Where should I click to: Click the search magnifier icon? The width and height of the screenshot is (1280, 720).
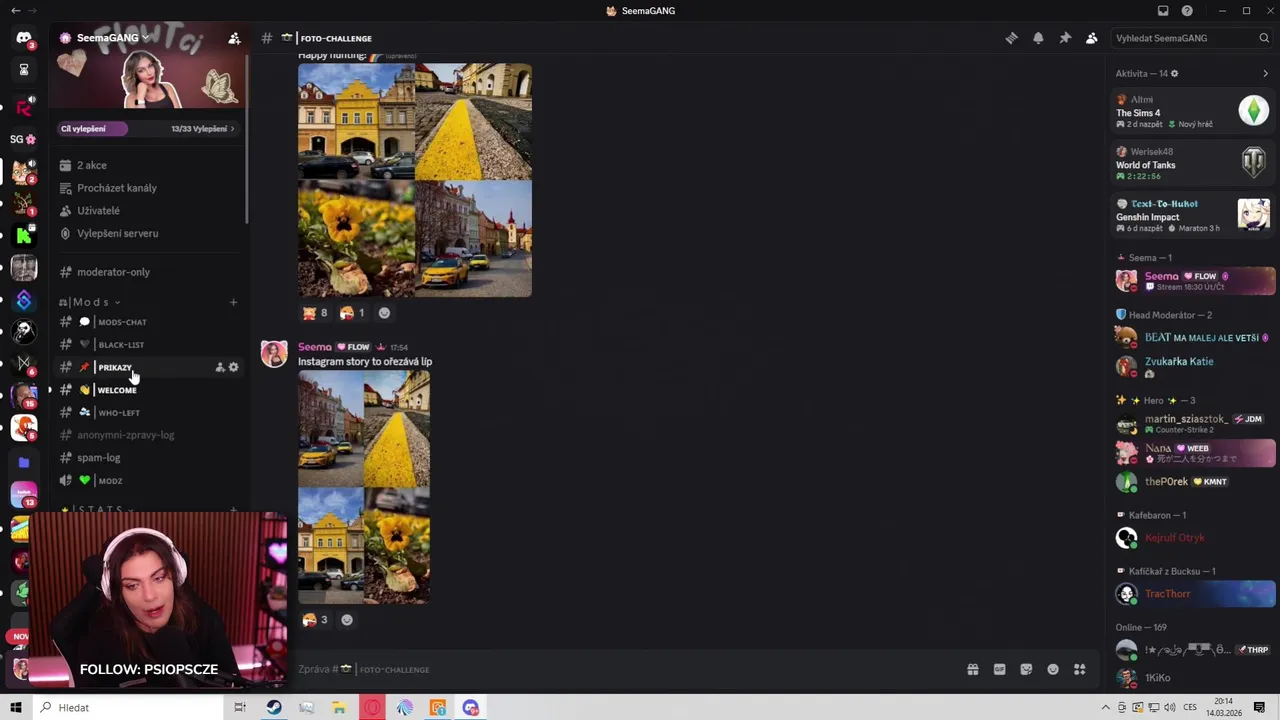pos(1264,38)
